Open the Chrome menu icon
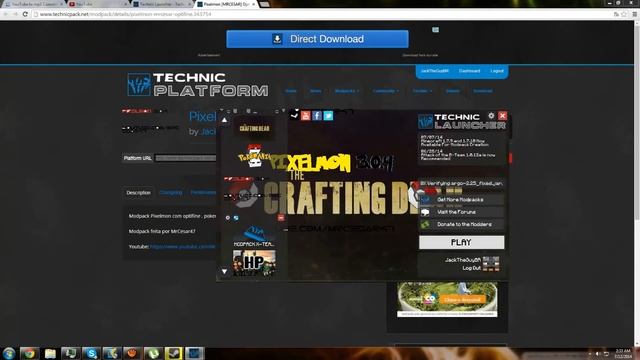The image size is (640, 360). pyautogui.click(x=634, y=14)
